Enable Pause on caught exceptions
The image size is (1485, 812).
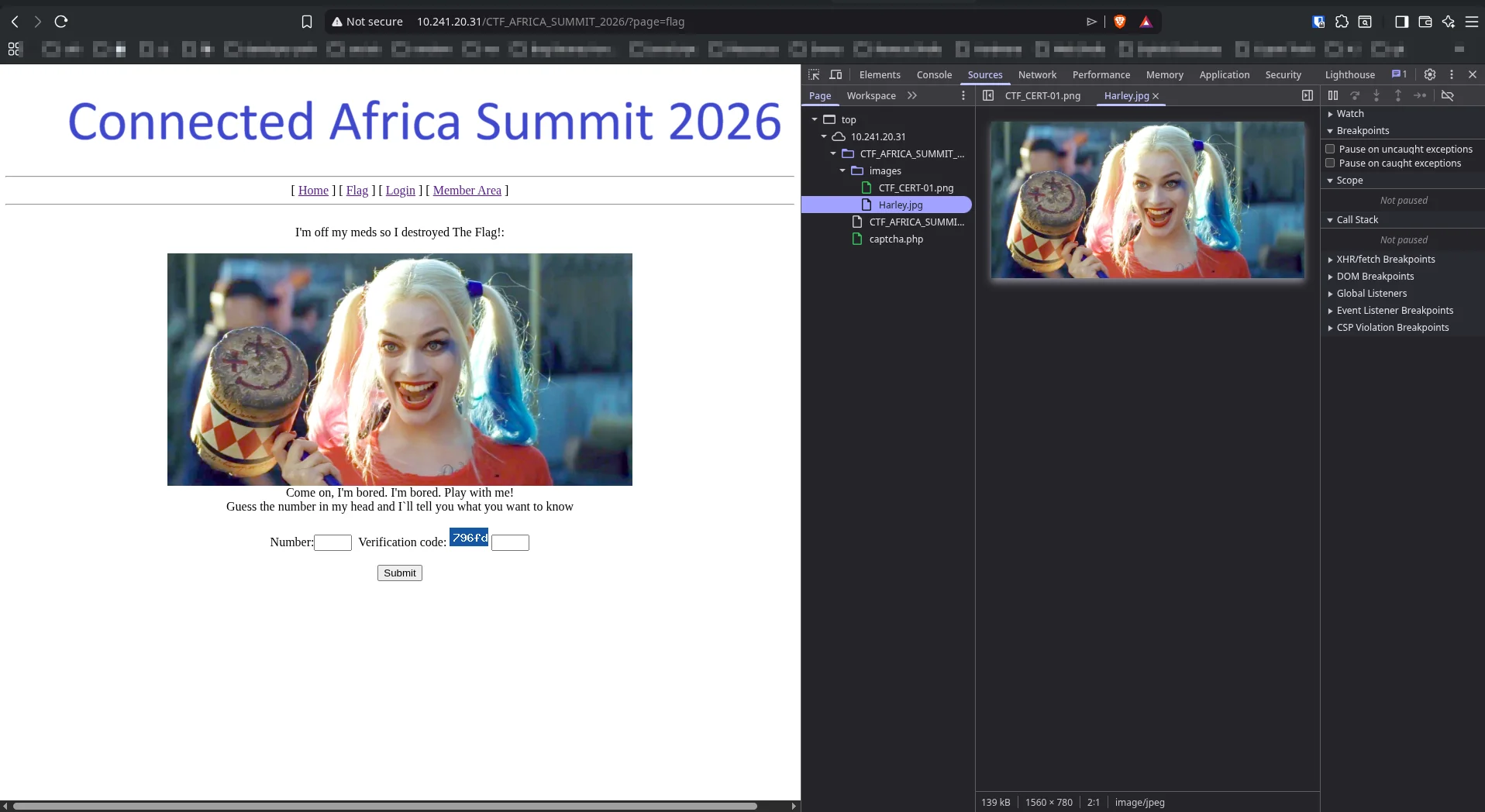click(1330, 163)
